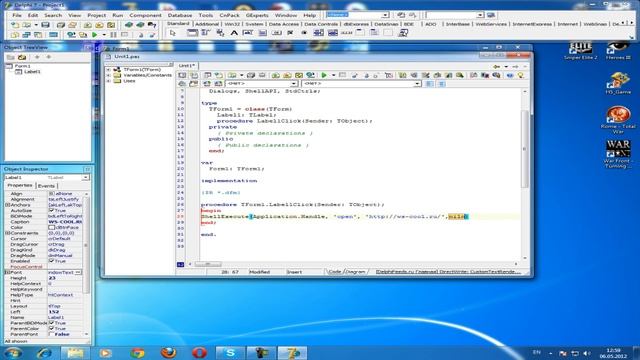Click the Pause button in the debug toolbar
This screenshot has width=640, height=360.
click(x=113, y=35)
